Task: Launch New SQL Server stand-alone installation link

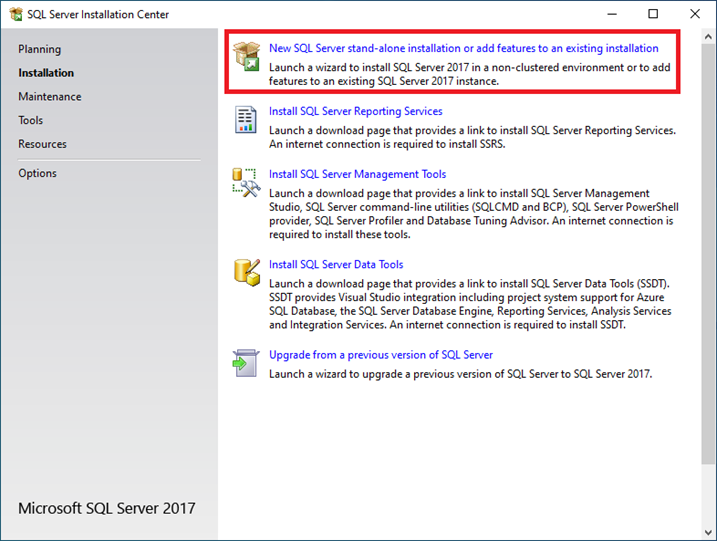Action: (464, 48)
